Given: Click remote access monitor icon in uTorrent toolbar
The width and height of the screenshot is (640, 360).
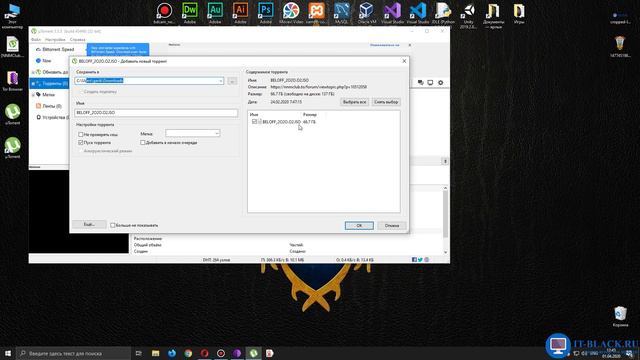Looking at the screenshot, I should [x=430, y=82].
